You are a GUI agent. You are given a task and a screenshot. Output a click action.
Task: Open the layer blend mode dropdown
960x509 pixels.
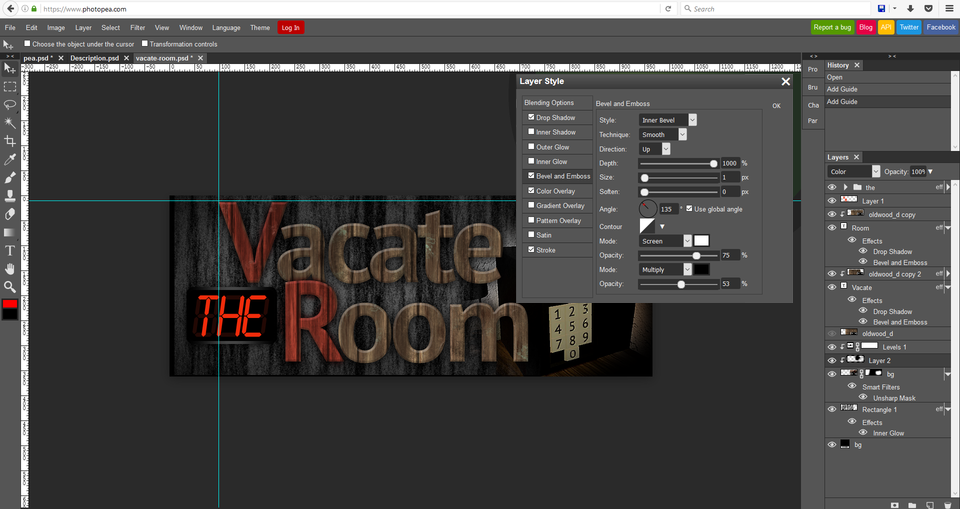coord(854,171)
